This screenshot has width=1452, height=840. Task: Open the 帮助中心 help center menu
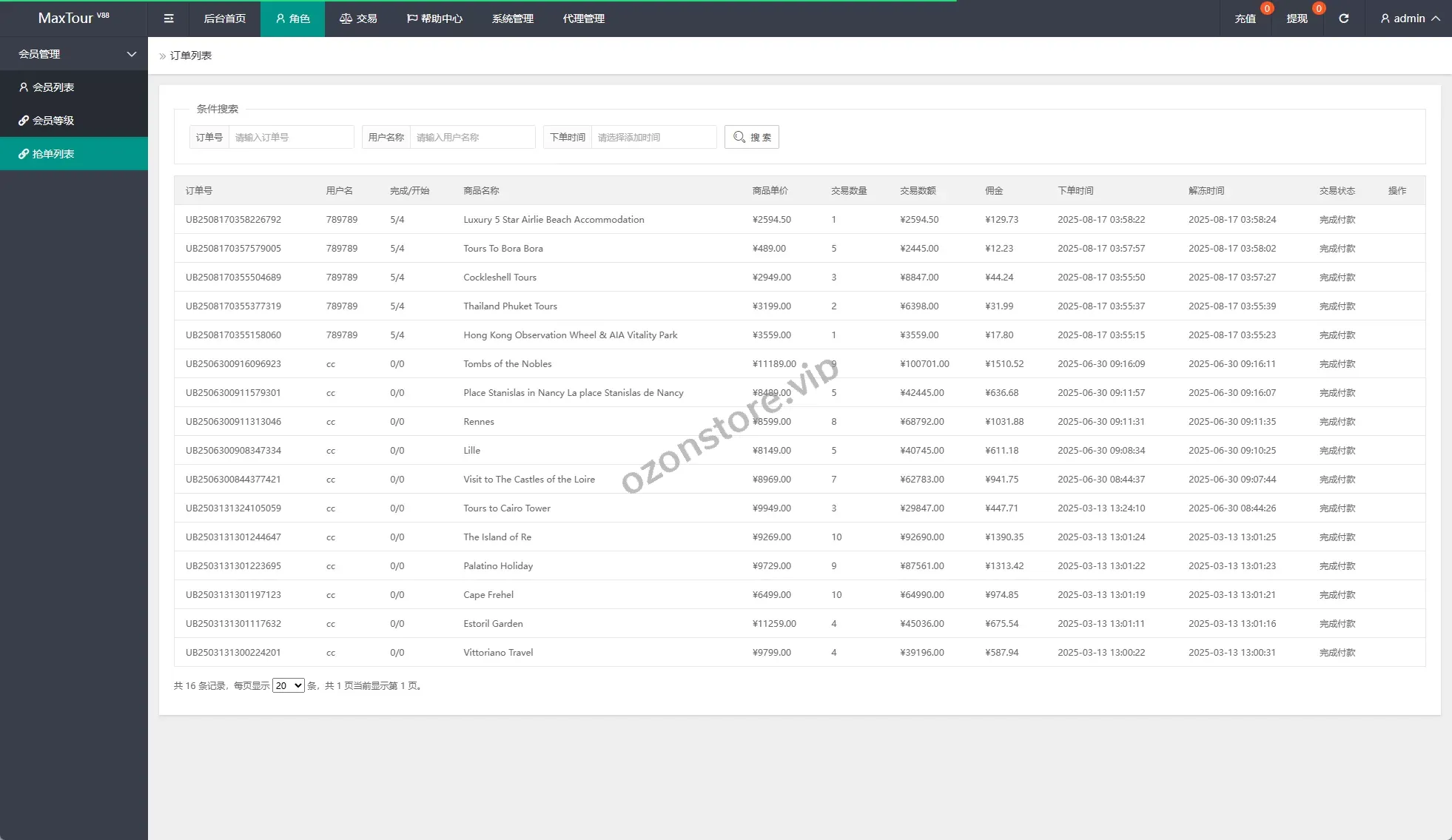pos(434,19)
